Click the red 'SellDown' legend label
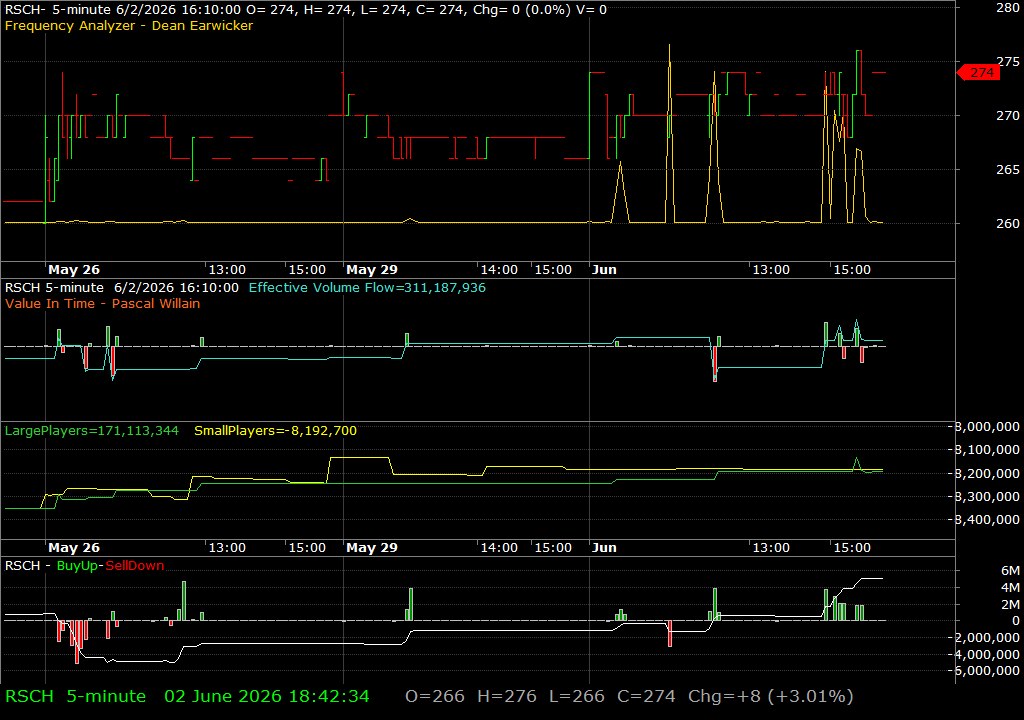The width and height of the screenshot is (1024, 720). click(x=135, y=566)
